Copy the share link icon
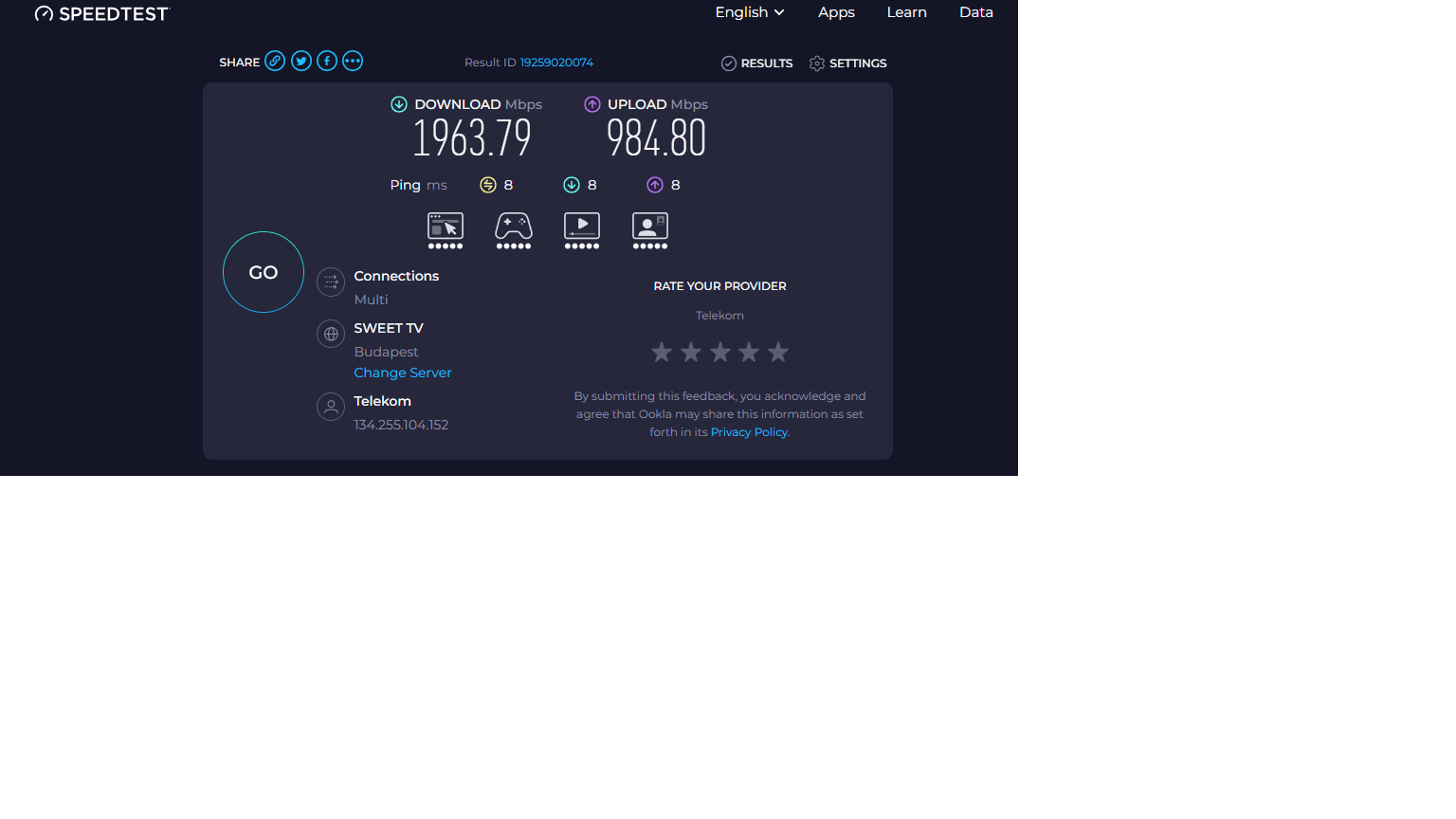This screenshot has height=819, width=1456. point(275,61)
